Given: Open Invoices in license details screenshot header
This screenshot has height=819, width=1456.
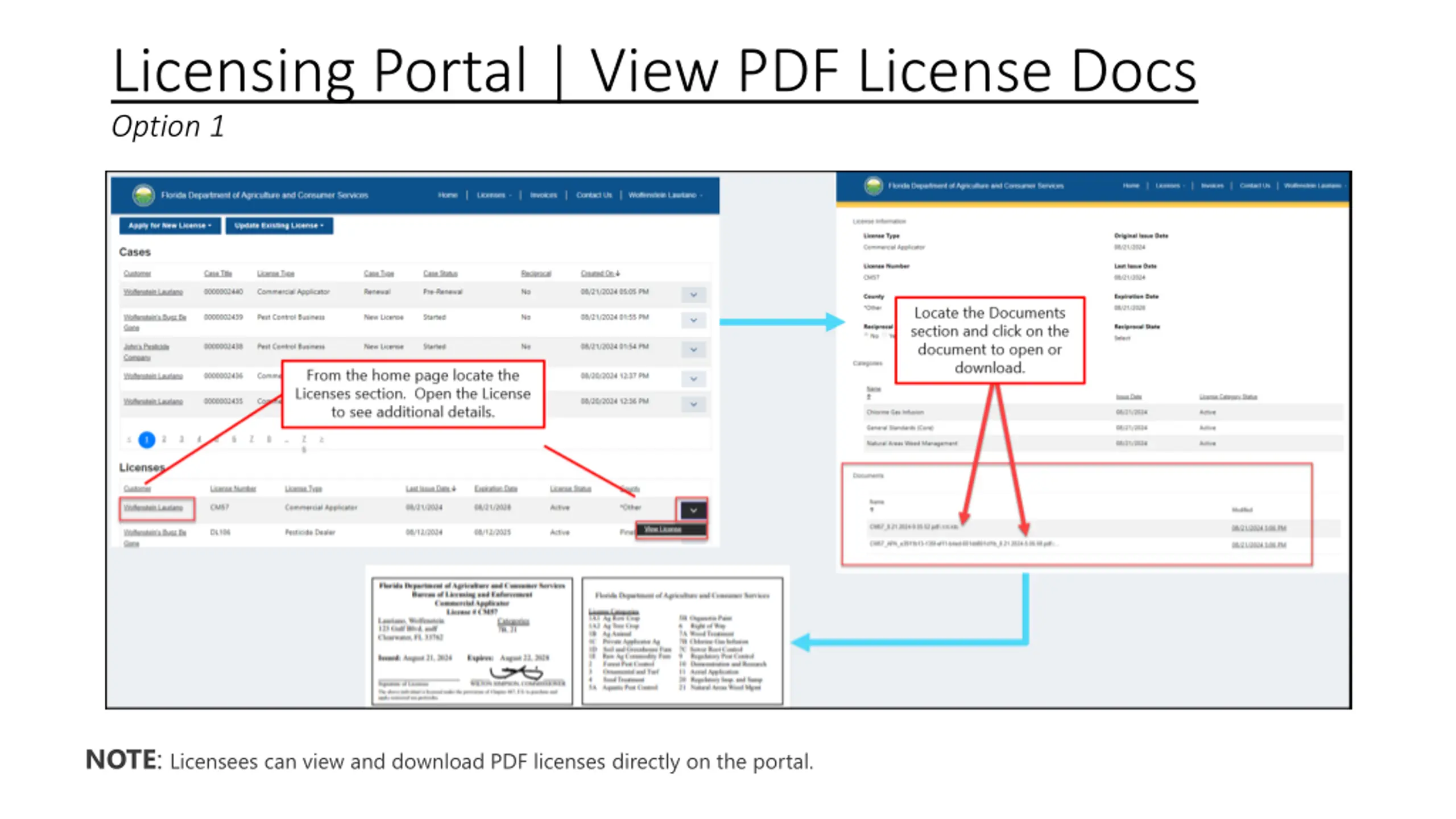Looking at the screenshot, I should click(1211, 185).
